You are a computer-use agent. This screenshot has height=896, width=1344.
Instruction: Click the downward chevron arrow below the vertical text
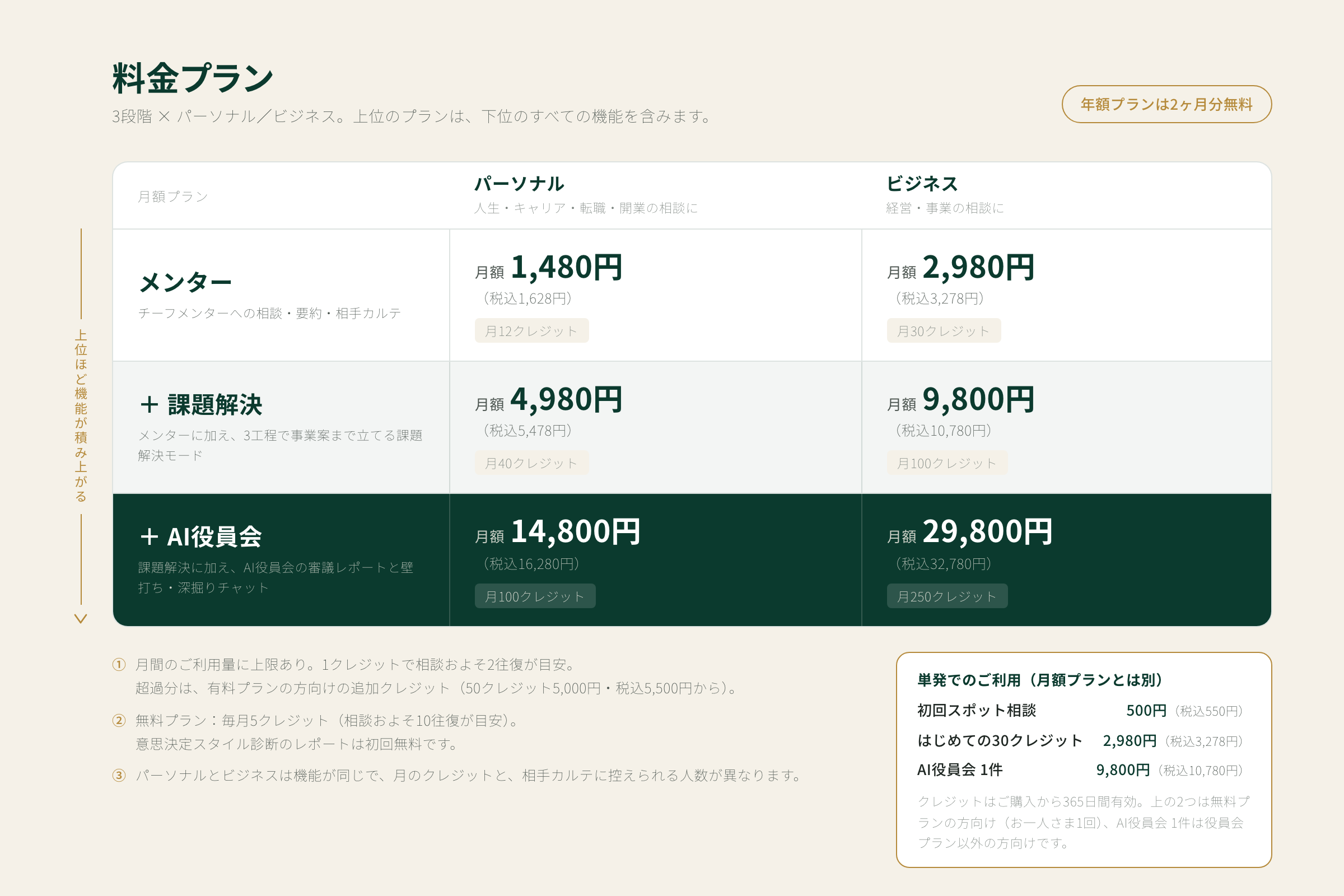(81, 618)
